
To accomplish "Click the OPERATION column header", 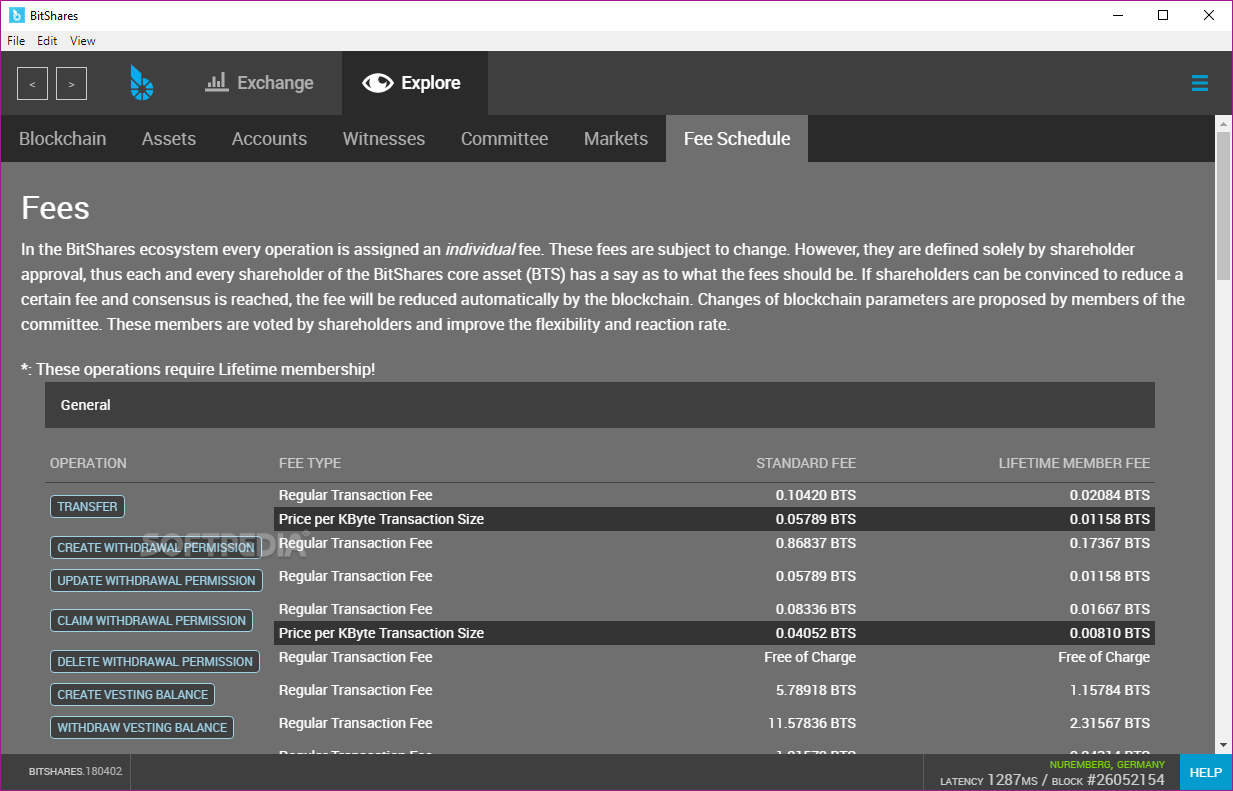I will coord(88,463).
